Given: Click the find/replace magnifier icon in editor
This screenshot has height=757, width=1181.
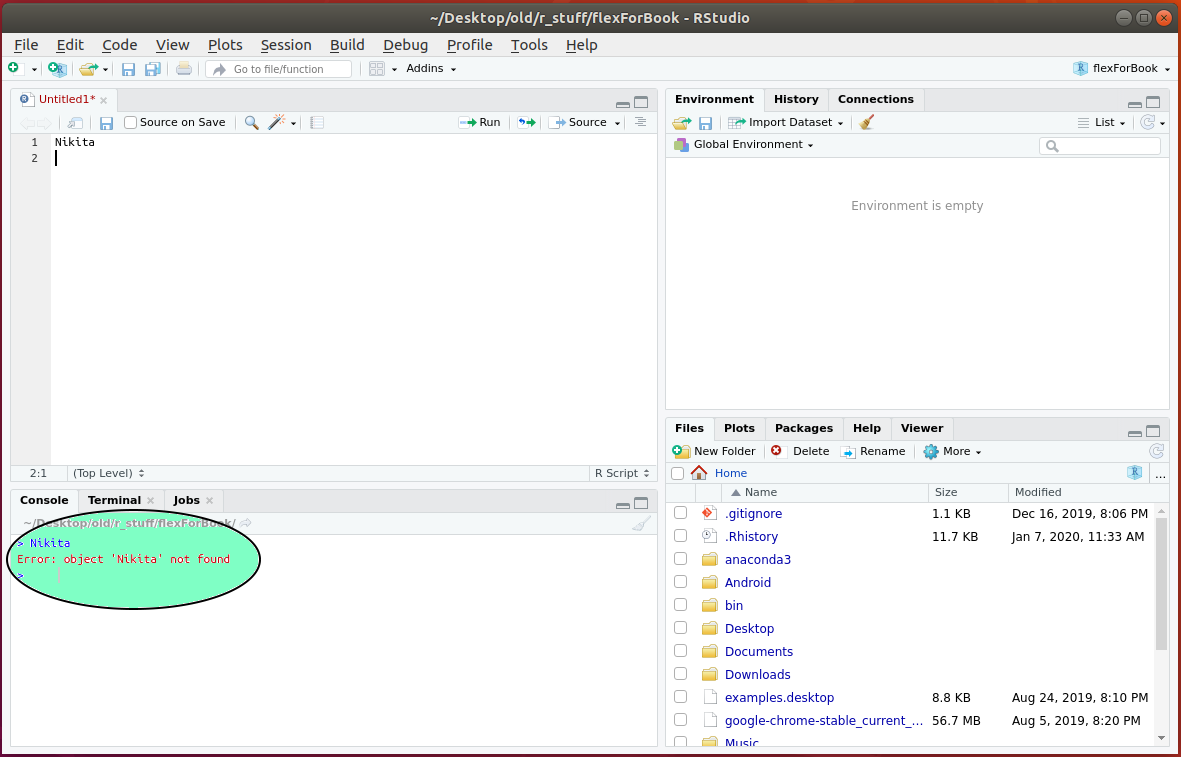Looking at the screenshot, I should [252, 122].
